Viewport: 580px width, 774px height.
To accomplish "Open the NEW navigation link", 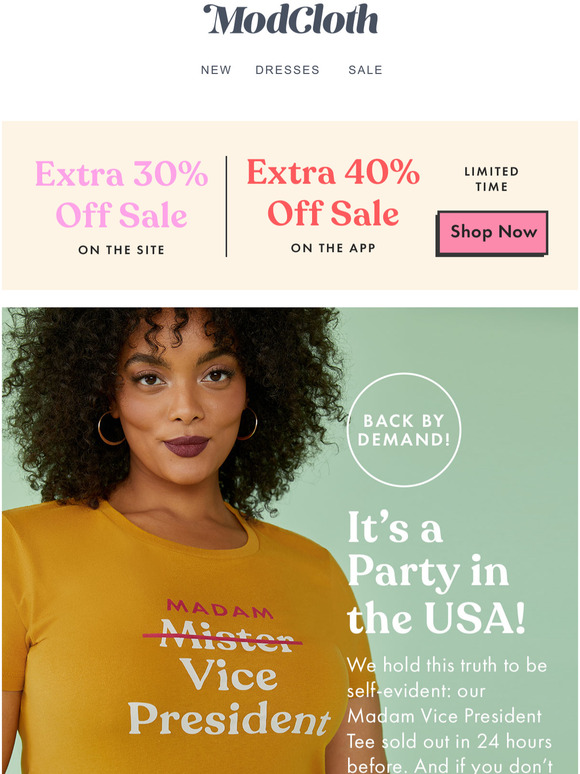I will [x=216, y=70].
